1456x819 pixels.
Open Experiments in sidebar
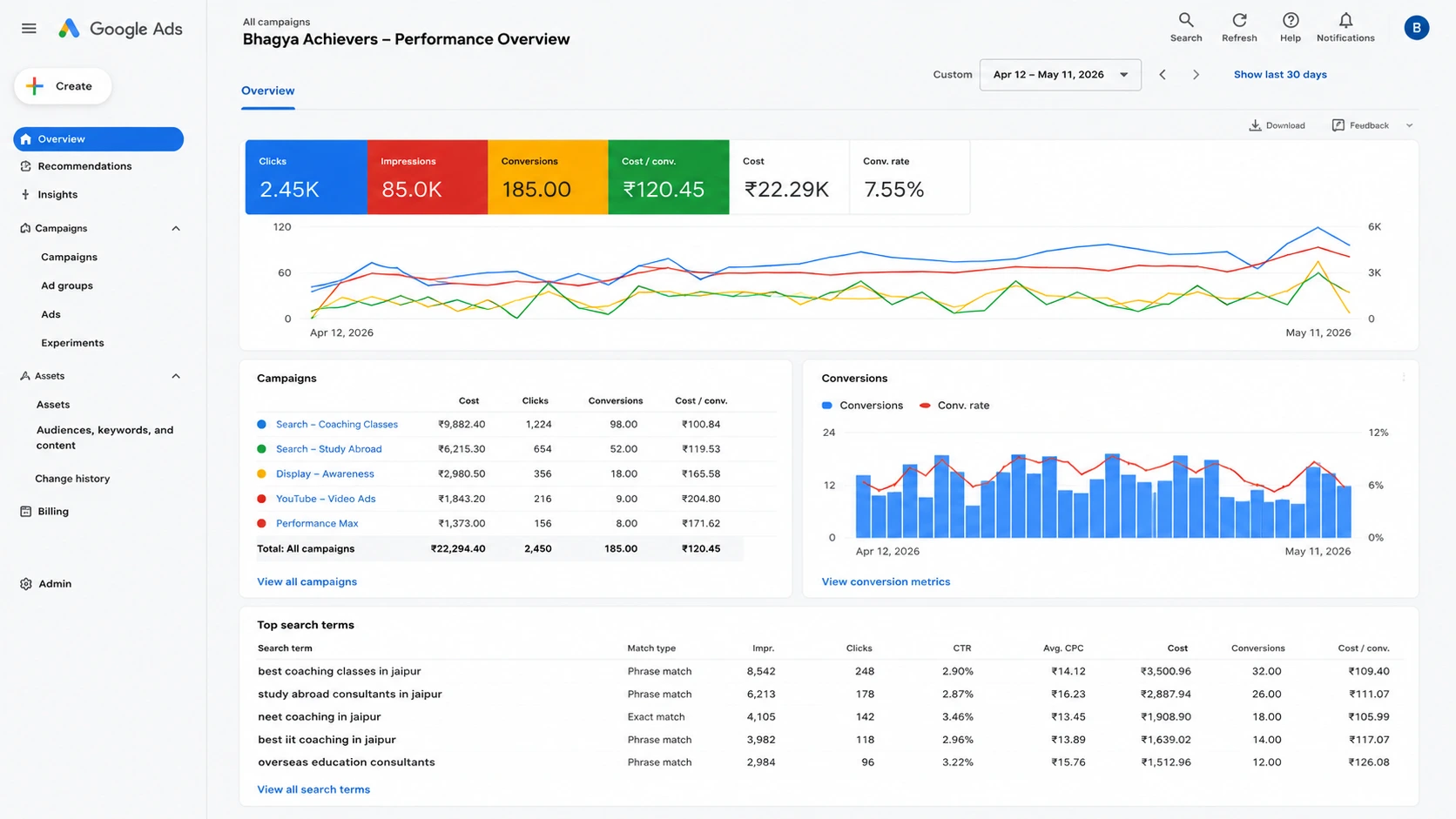coord(72,343)
